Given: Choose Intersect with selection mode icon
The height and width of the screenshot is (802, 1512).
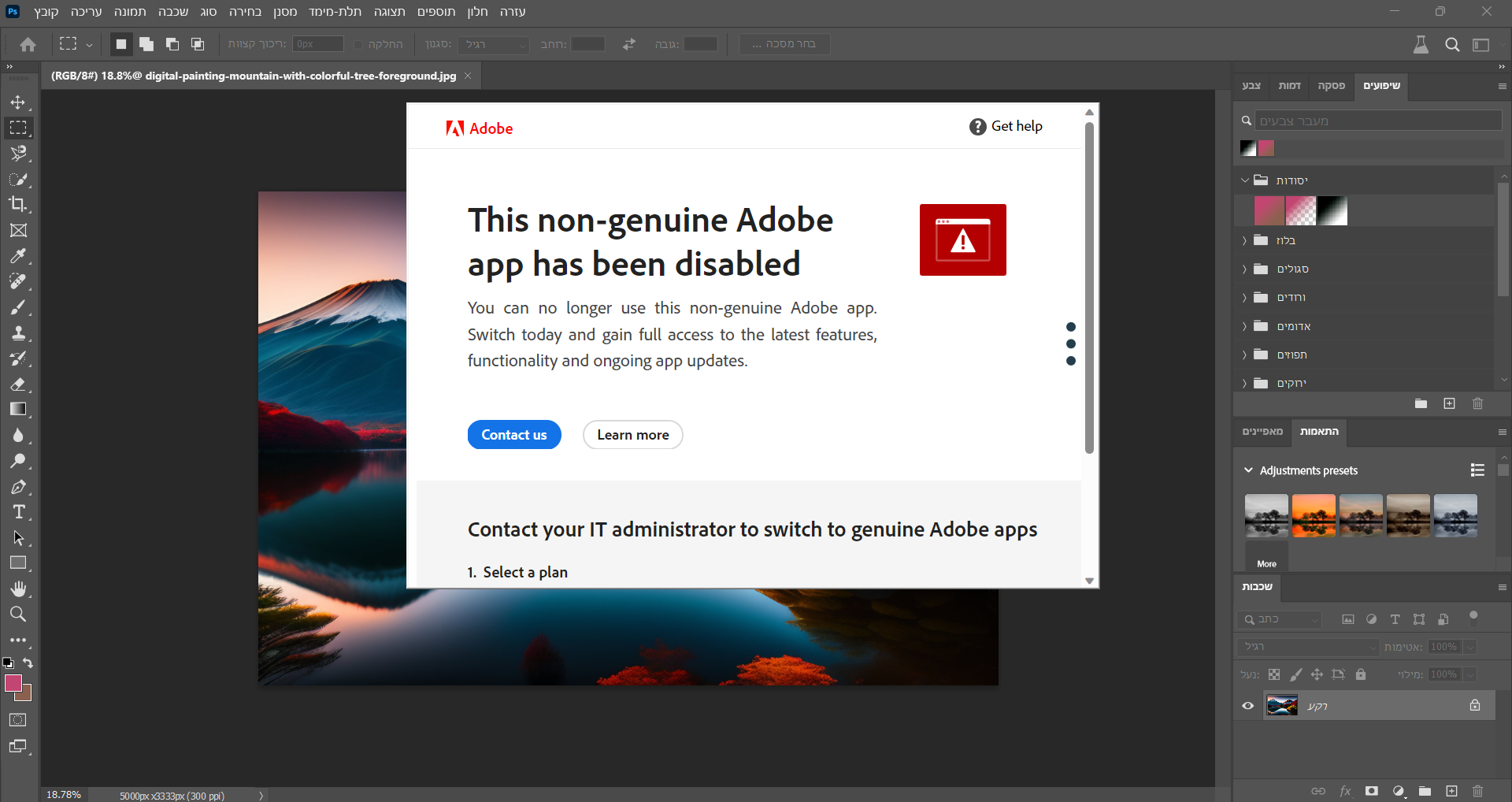Looking at the screenshot, I should coord(198,44).
